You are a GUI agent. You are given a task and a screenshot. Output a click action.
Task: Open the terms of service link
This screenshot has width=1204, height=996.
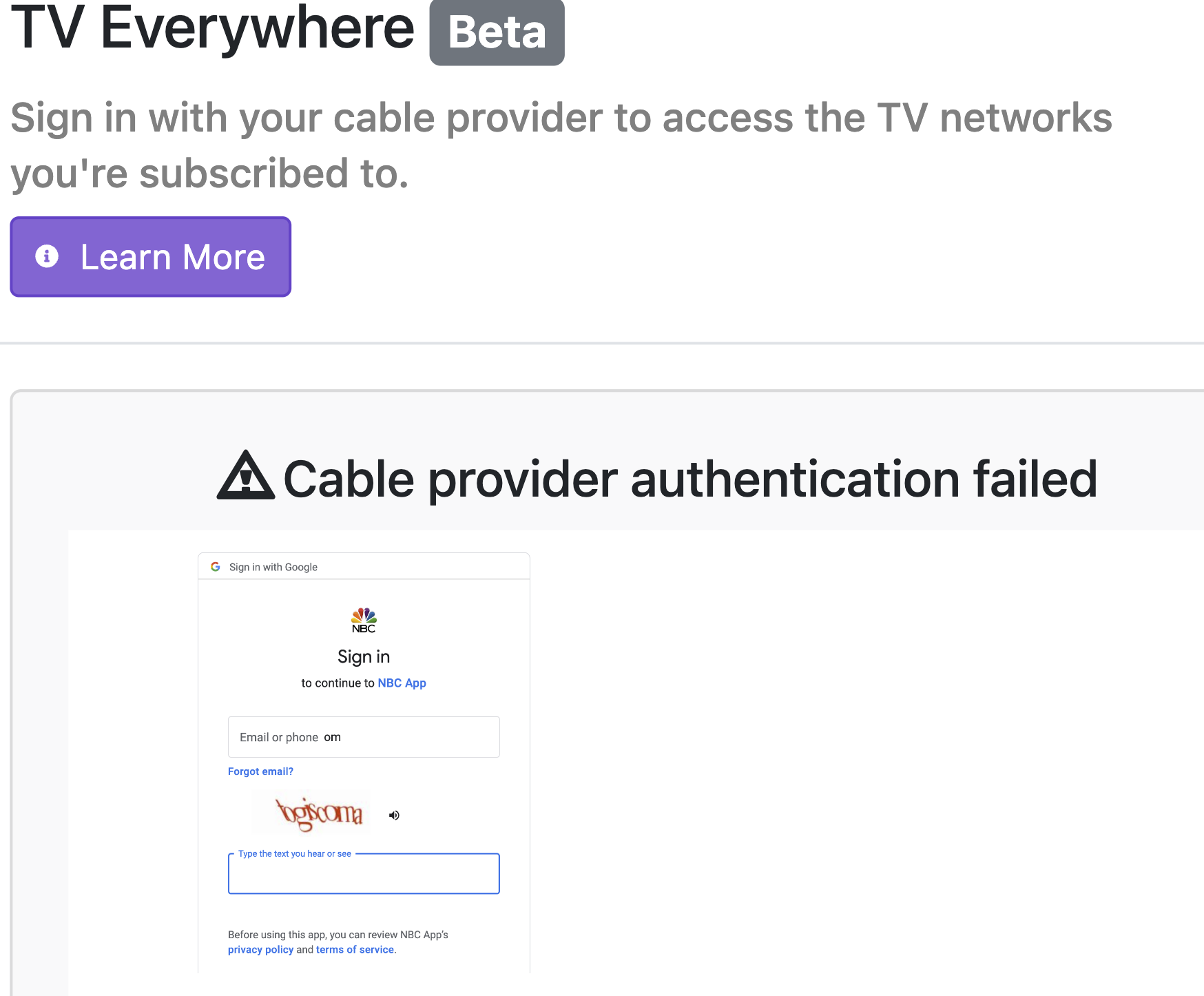click(x=354, y=949)
